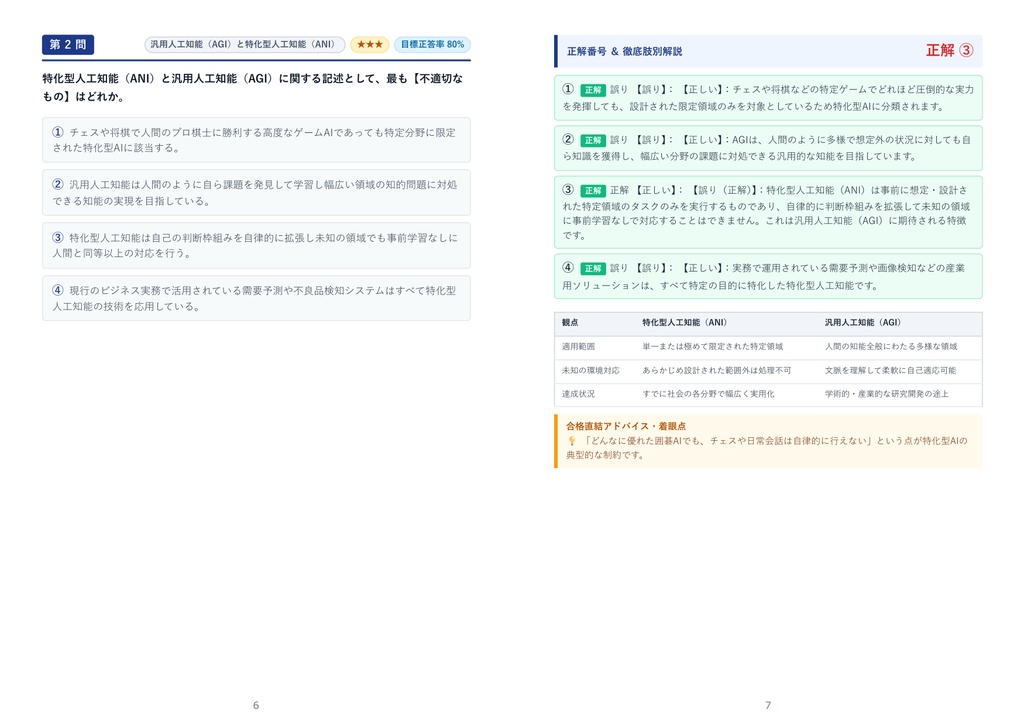Select answer option ① about chess game AI
The width and height of the screenshot is (1024, 727).
(256, 140)
